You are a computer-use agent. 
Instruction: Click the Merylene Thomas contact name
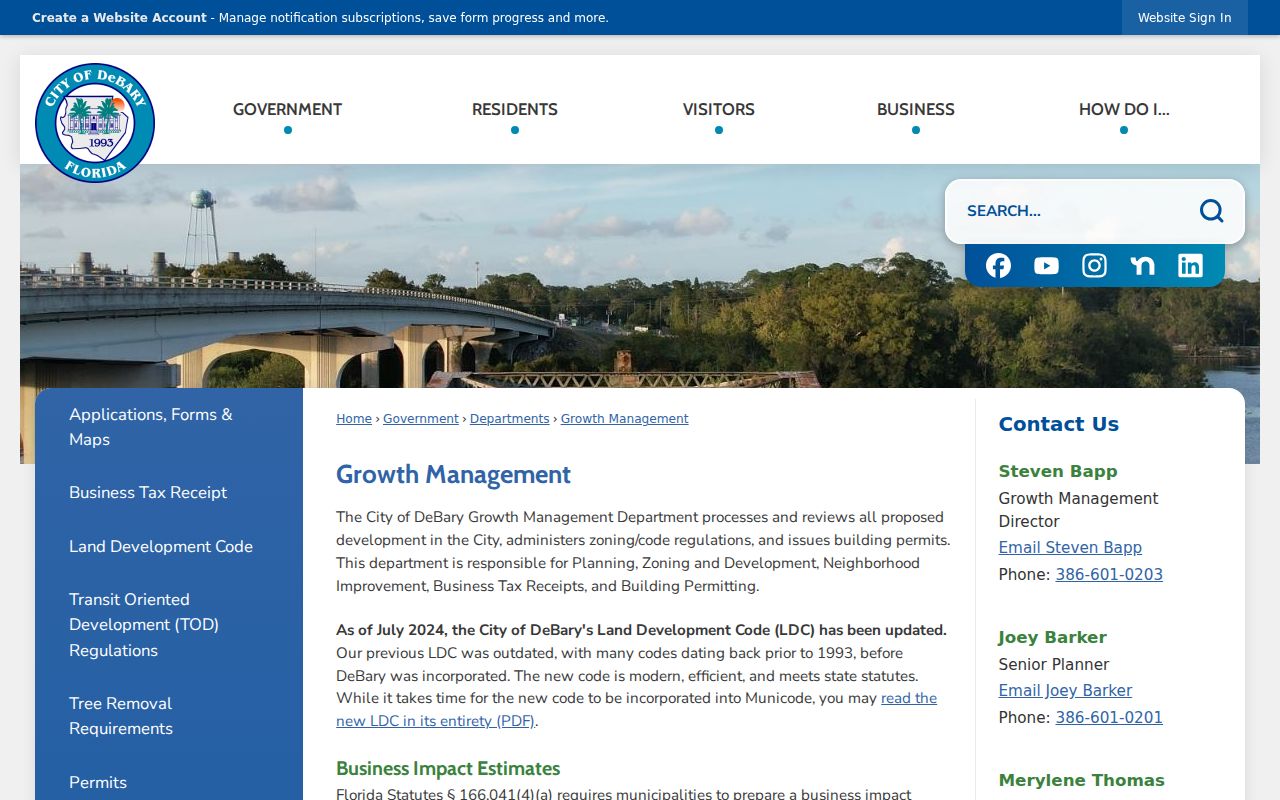coord(1082,781)
